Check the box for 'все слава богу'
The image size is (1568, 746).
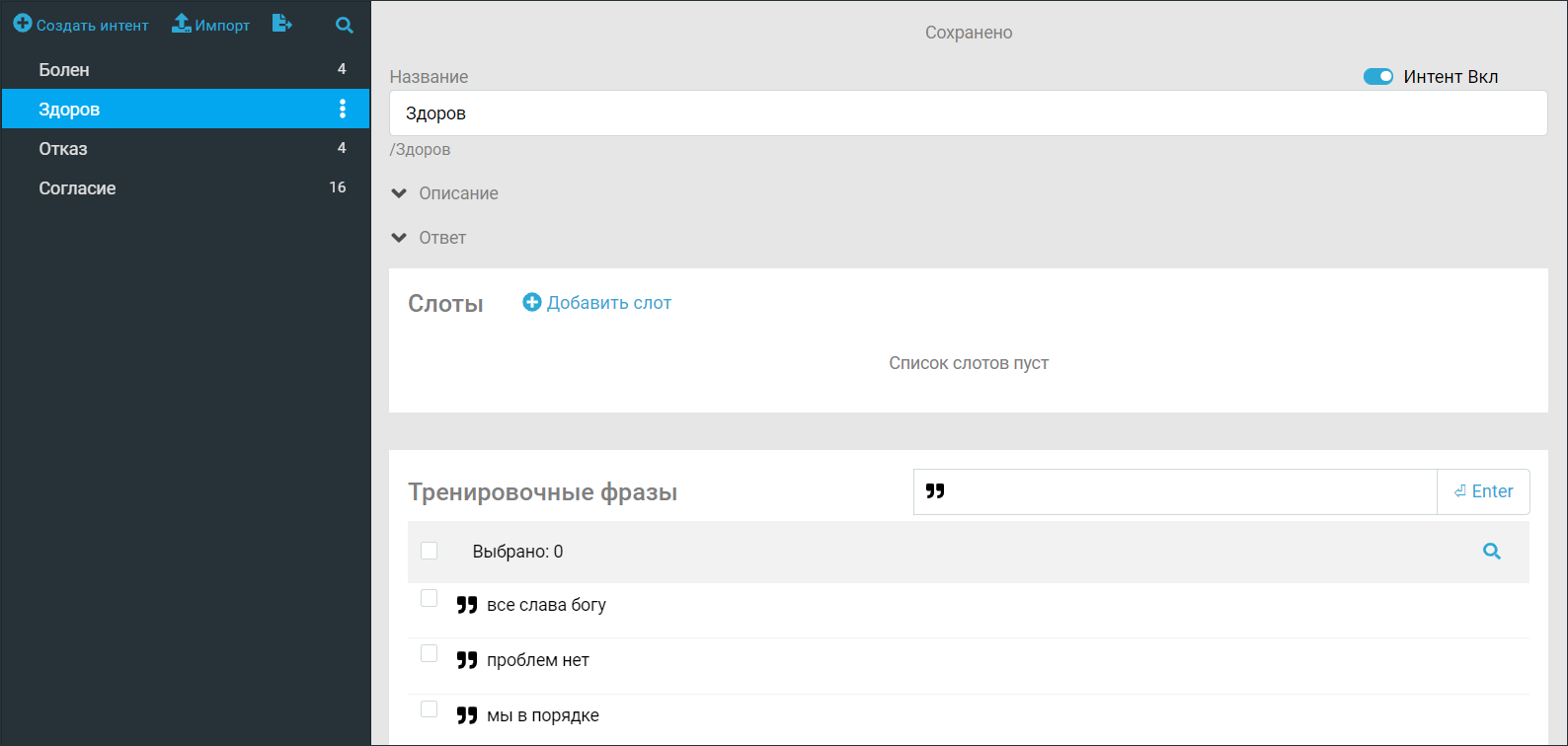coord(429,598)
